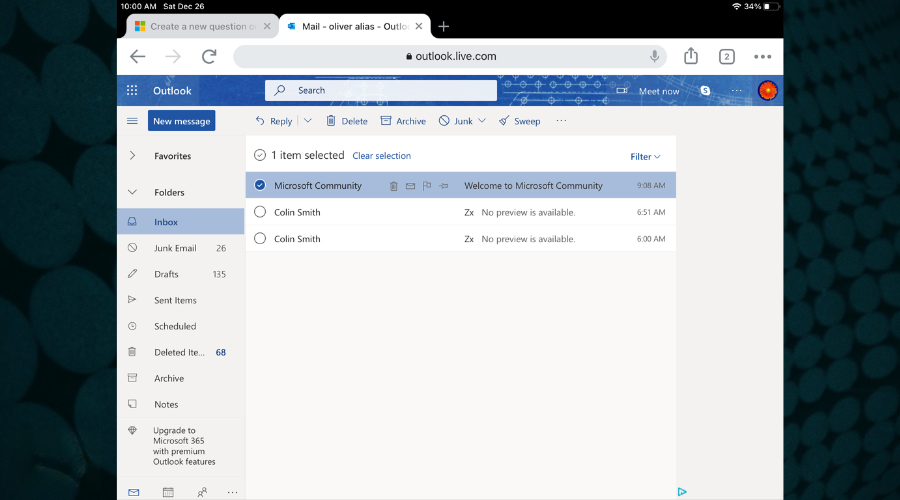The width and height of the screenshot is (900, 500).
Task: Open the Deleted Items folder
Action: pos(181,352)
